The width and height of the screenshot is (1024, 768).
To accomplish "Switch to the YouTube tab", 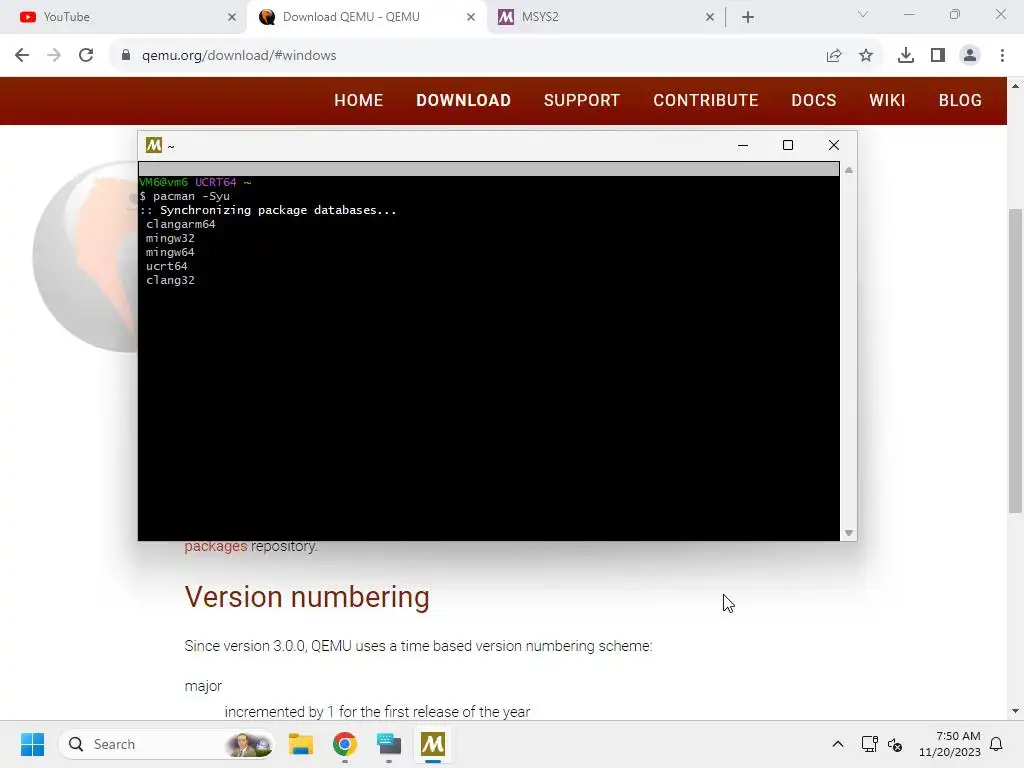I will coord(124,17).
